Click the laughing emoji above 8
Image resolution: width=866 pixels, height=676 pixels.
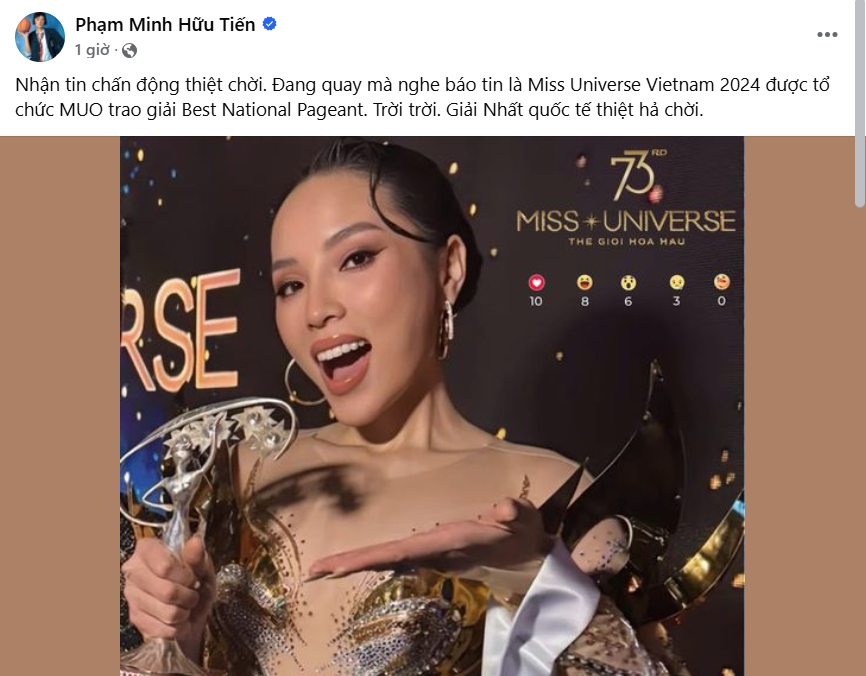(x=584, y=283)
